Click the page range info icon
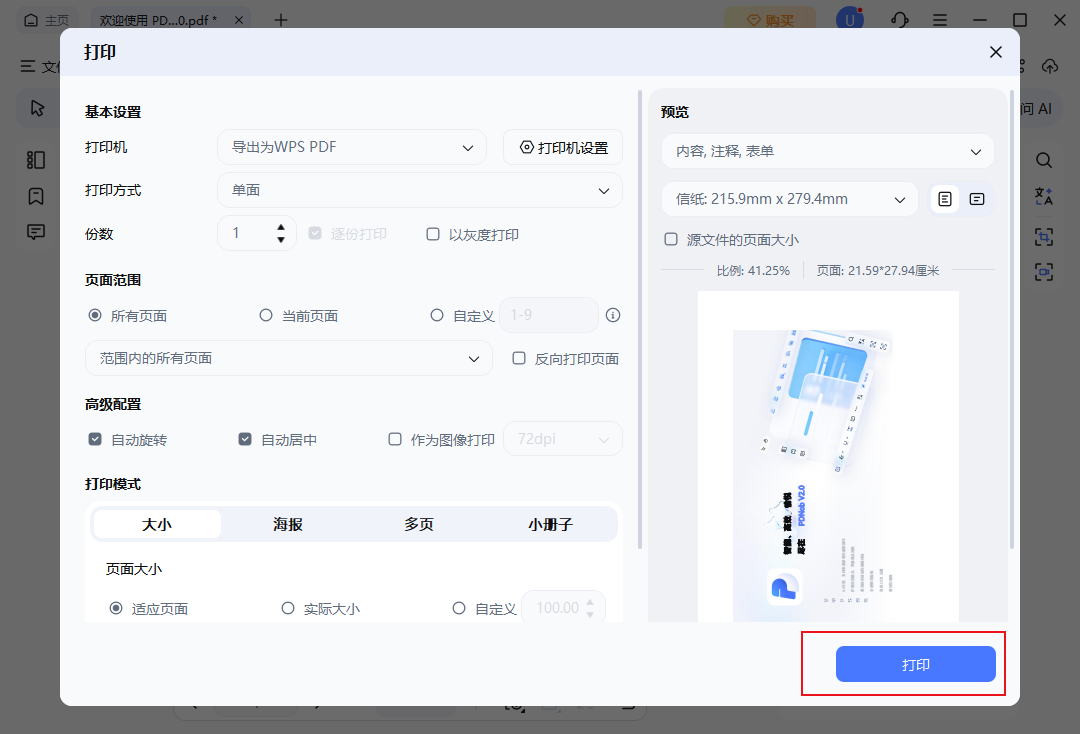 [x=613, y=315]
